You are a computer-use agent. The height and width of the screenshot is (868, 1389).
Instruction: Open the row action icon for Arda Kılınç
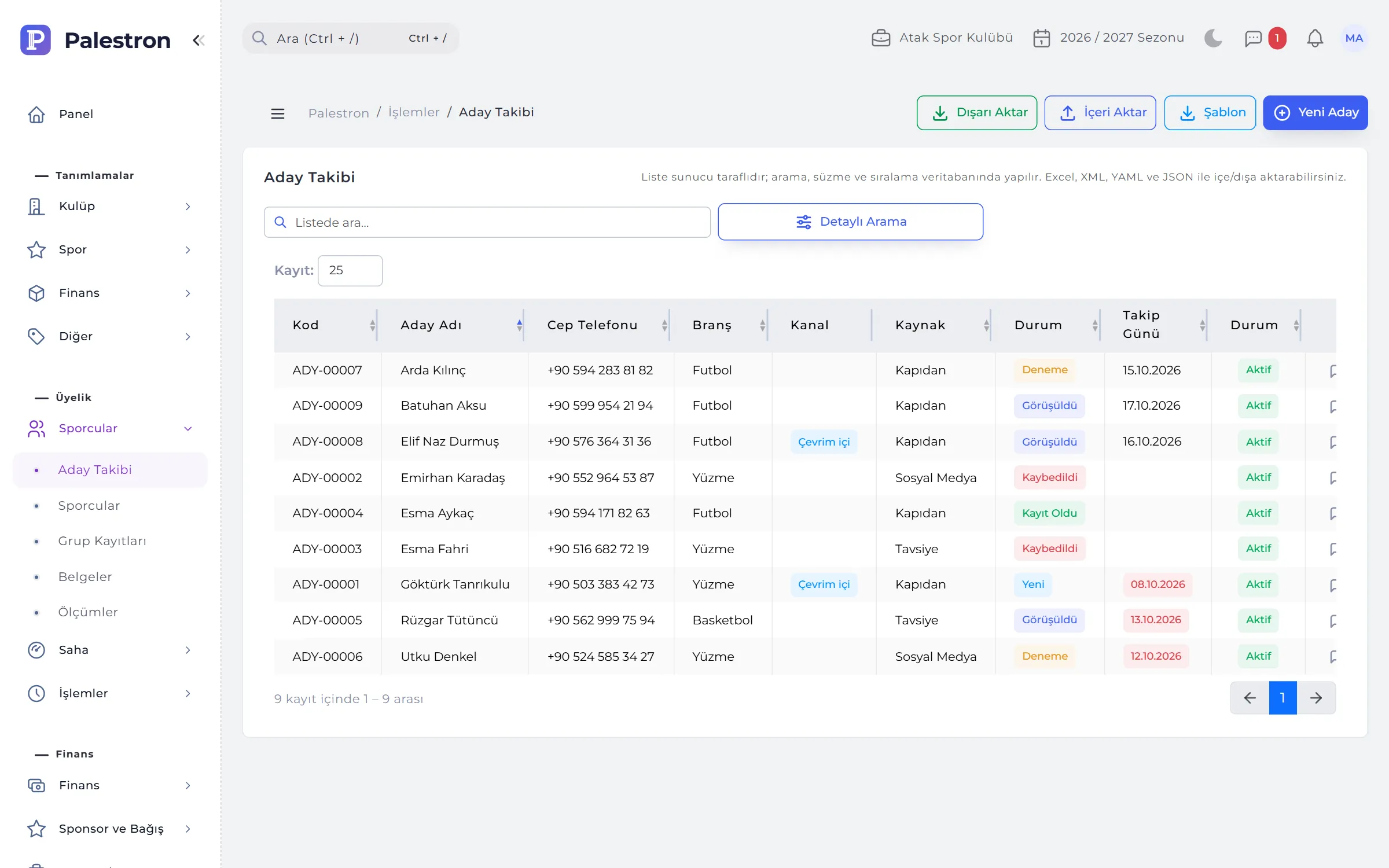click(1333, 370)
